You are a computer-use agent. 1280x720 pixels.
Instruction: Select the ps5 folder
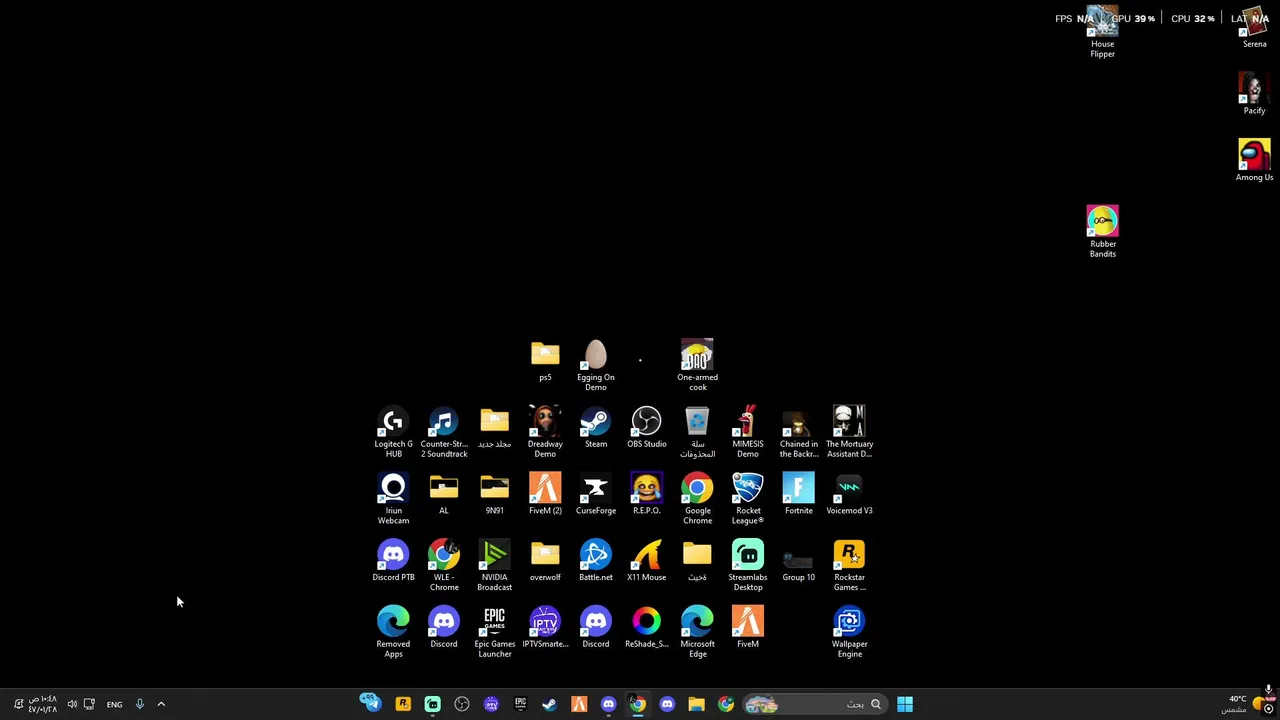point(545,362)
